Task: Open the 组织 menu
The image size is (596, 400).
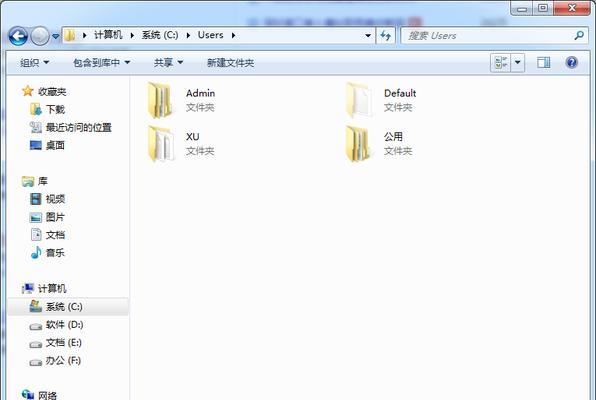Action: pos(35,62)
